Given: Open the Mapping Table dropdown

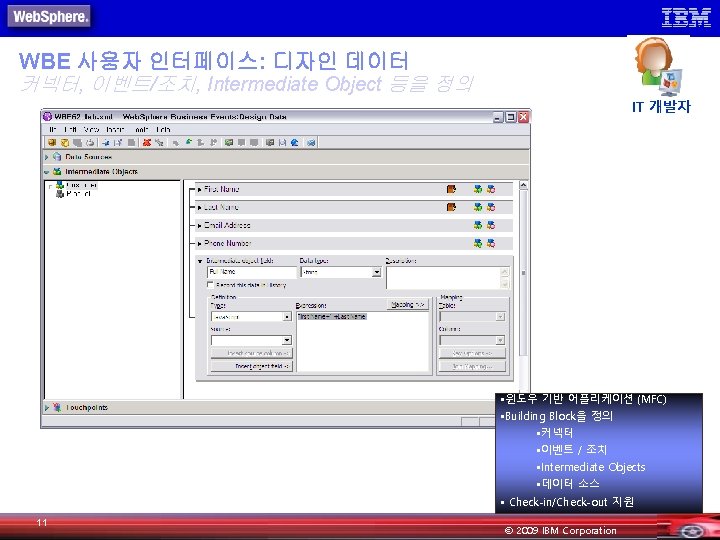Looking at the screenshot, I should click(501, 317).
